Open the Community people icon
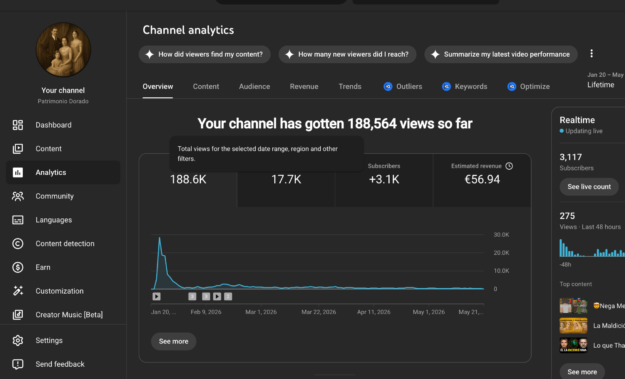This screenshot has width=625, height=379. click(18, 196)
